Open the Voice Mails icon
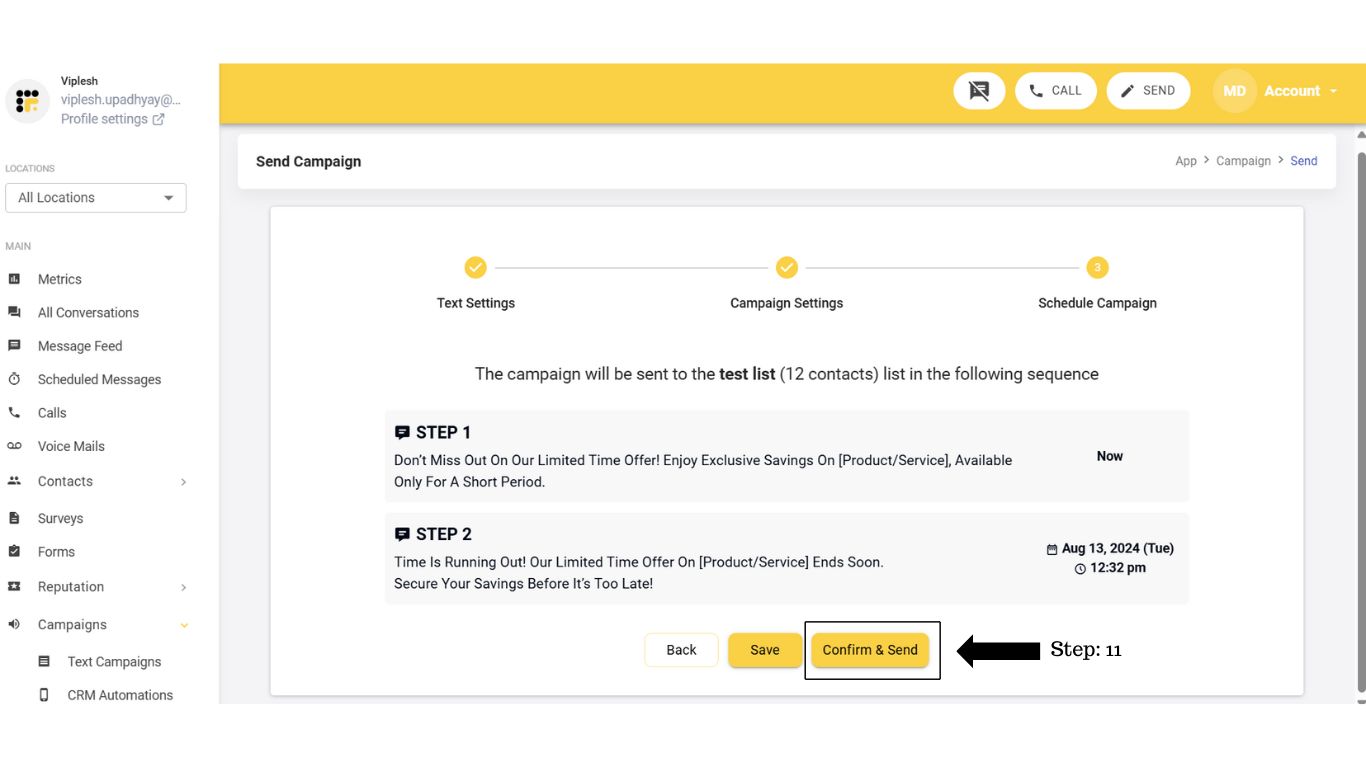 tap(16, 446)
